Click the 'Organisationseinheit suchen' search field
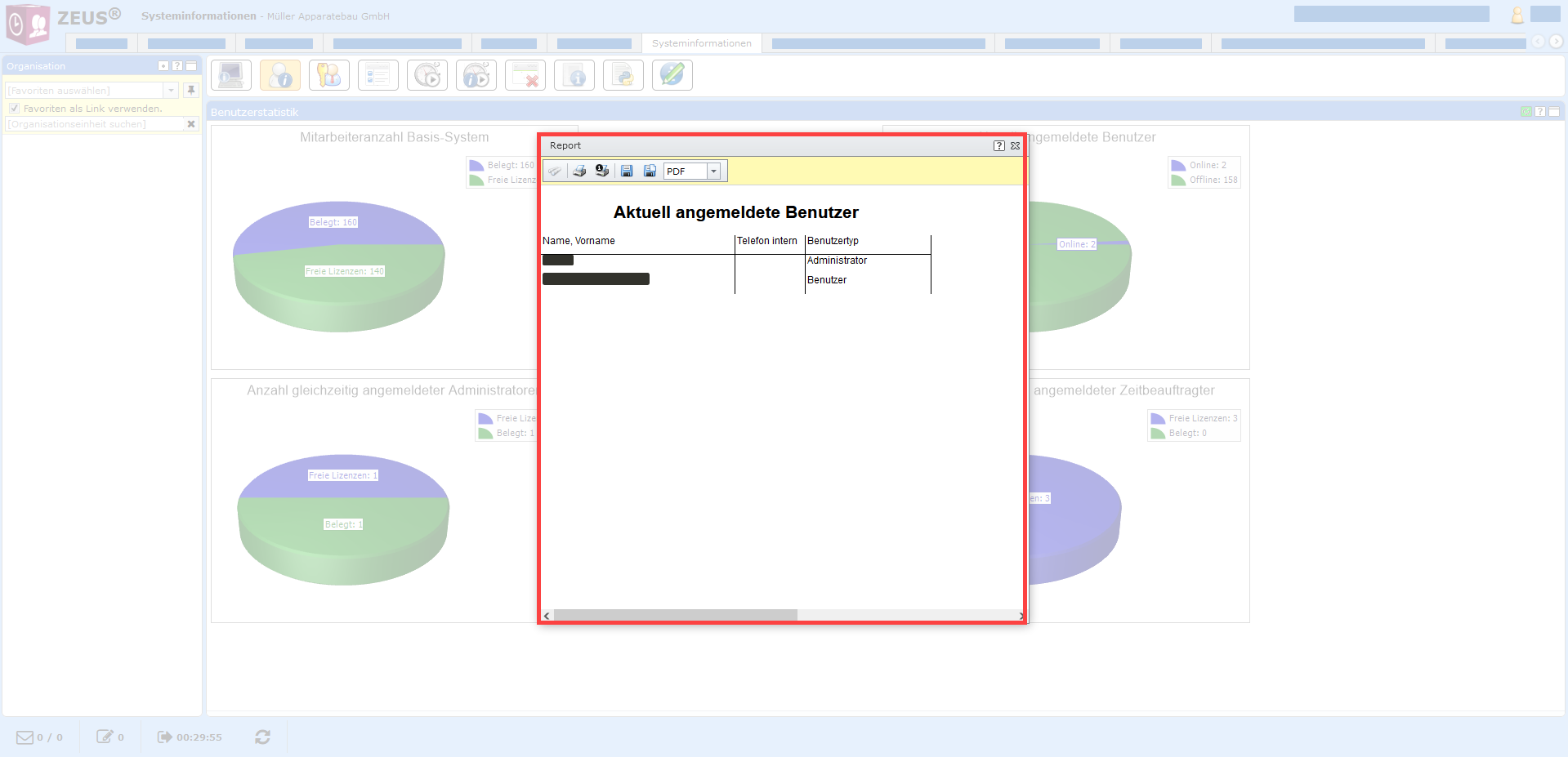 tap(94, 124)
